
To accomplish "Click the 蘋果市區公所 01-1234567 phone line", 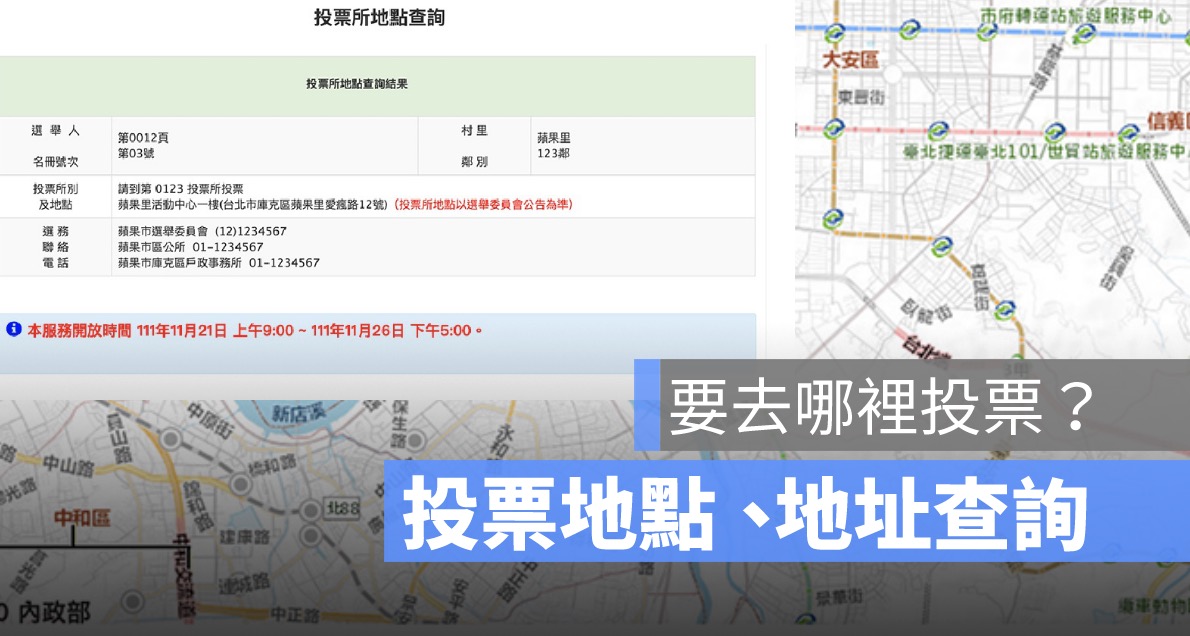I will (x=190, y=247).
